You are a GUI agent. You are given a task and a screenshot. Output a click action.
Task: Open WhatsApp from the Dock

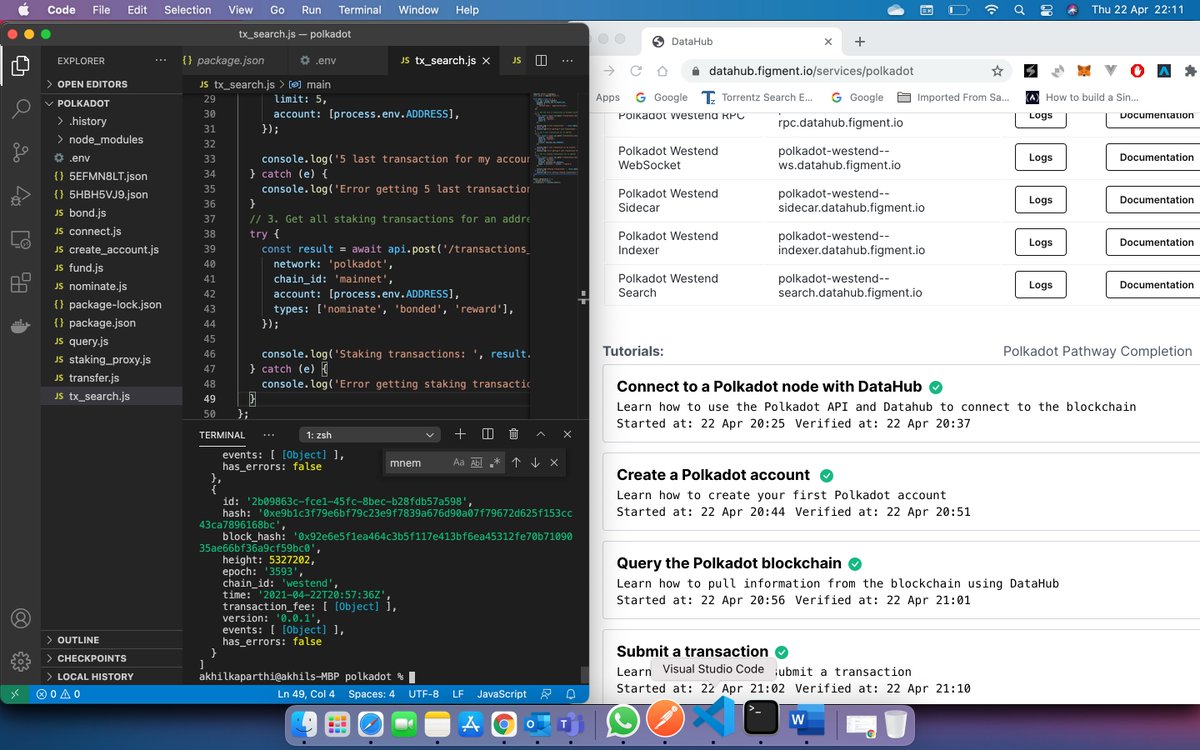pyautogui.click(x=623, y=721)
